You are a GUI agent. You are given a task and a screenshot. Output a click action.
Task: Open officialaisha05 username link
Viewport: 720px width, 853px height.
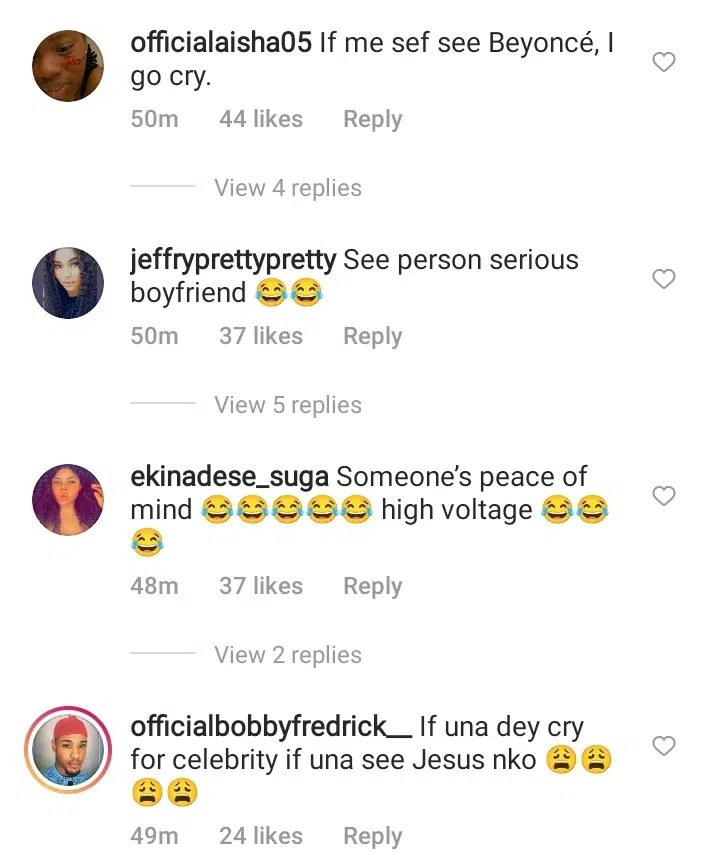221,42
